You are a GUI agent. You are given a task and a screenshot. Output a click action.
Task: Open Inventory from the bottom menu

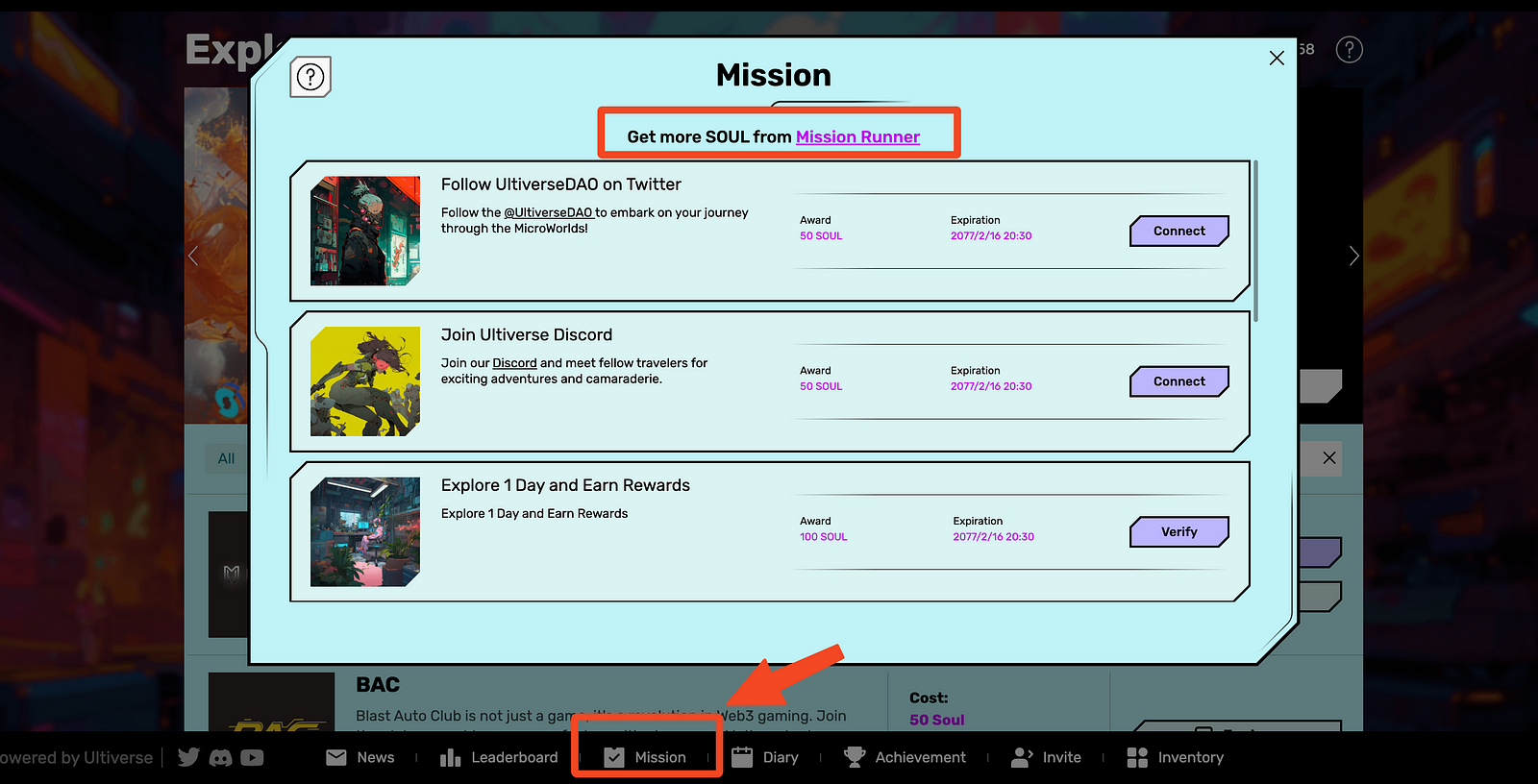click(x=1175, y=757)
